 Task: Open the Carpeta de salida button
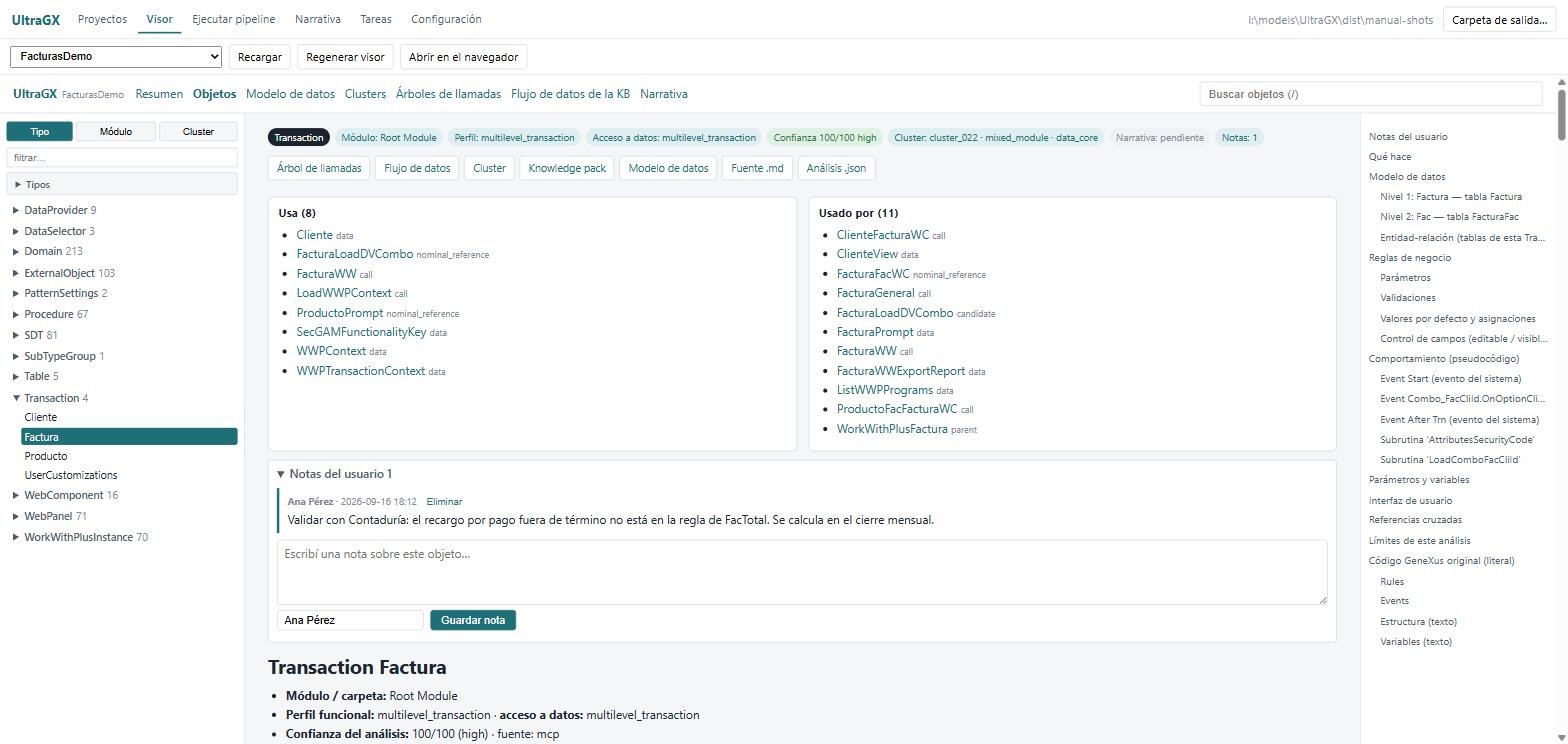point(1499,19)
